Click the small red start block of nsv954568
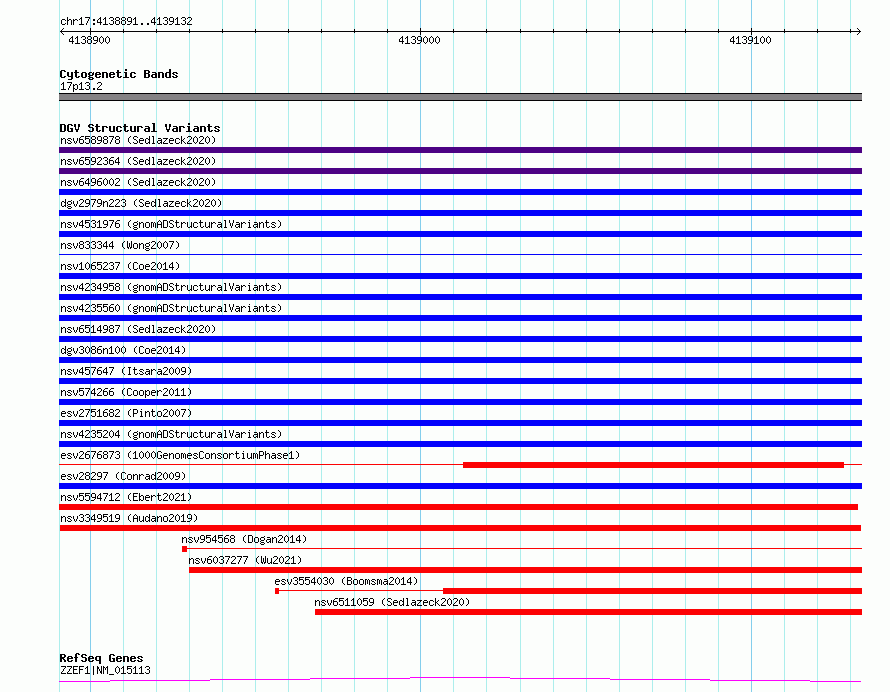890x692 pixels. pyautogui.click(x=184, y=549)
